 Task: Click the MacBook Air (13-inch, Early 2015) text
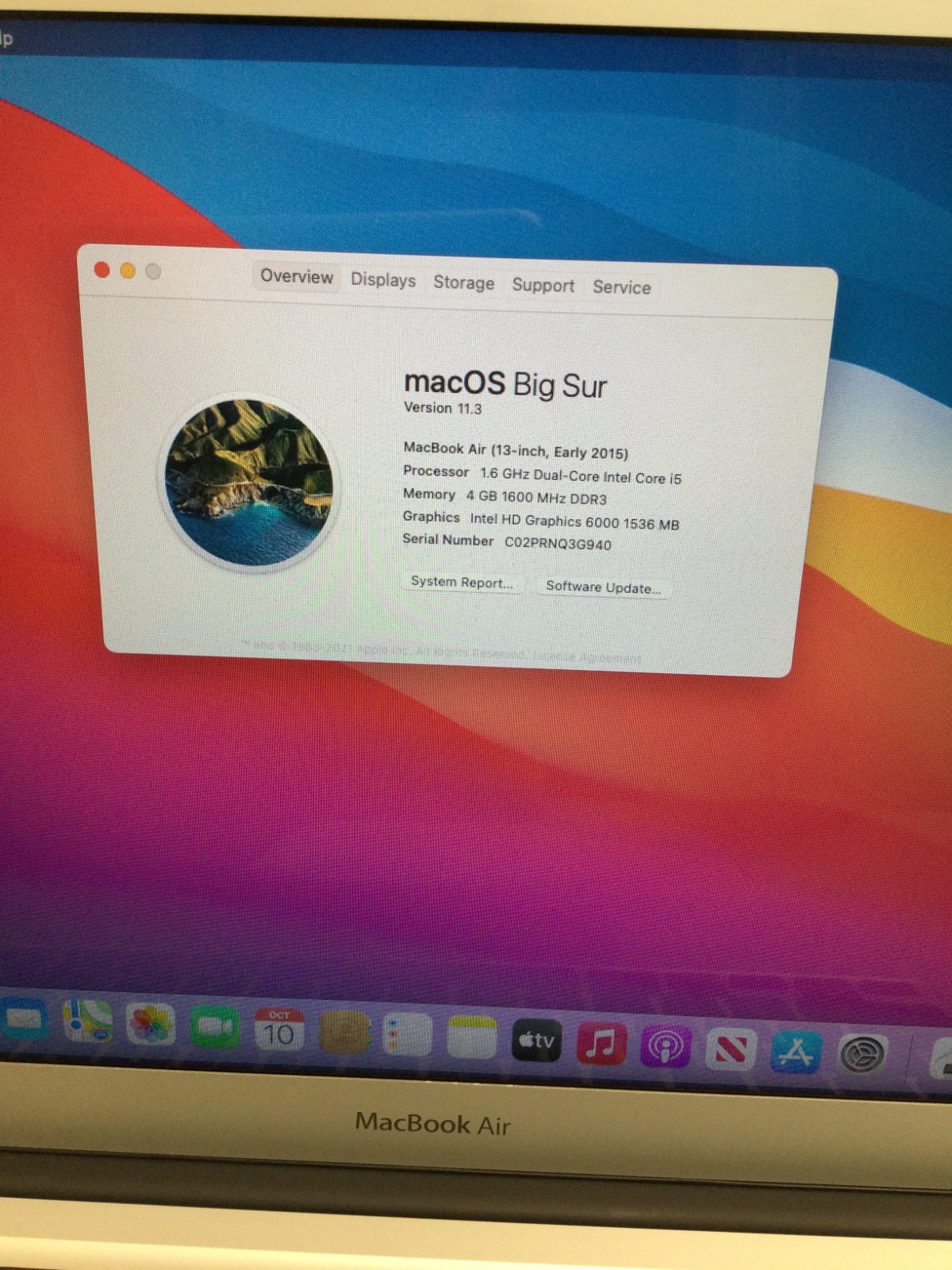point(516,450)
